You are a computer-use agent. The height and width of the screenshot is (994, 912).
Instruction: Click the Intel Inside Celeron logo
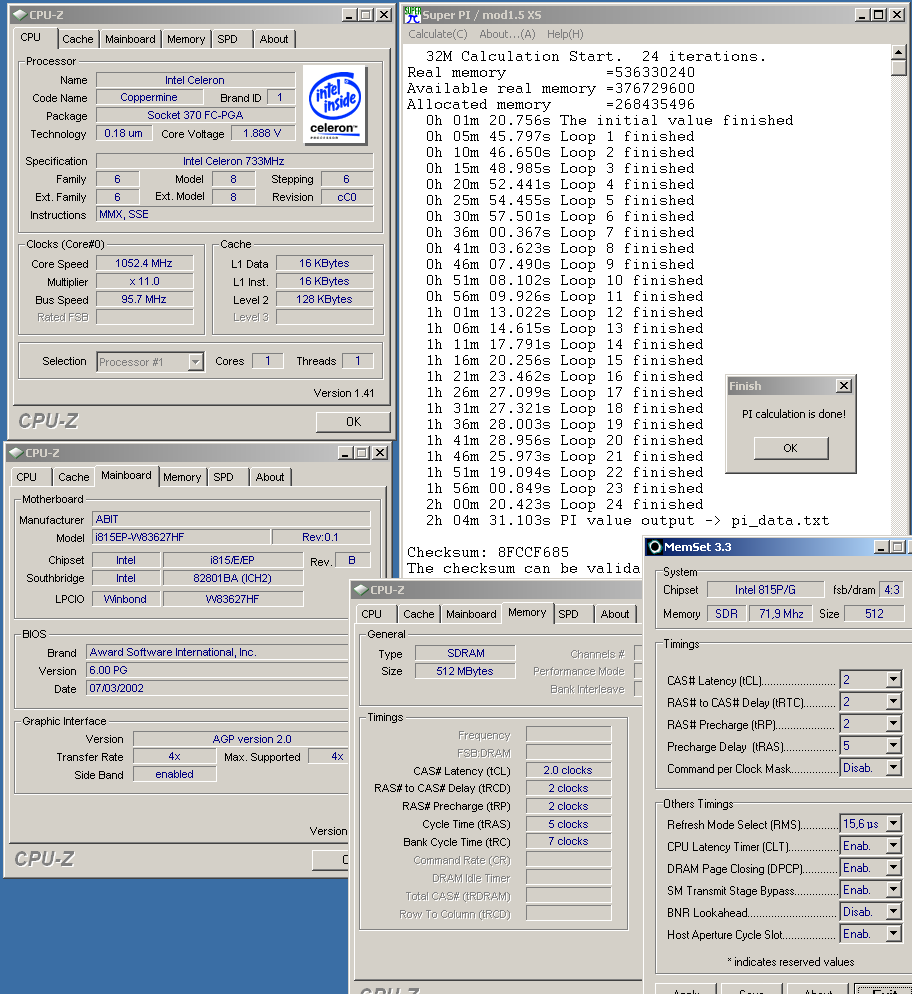[x=335, y=105]
